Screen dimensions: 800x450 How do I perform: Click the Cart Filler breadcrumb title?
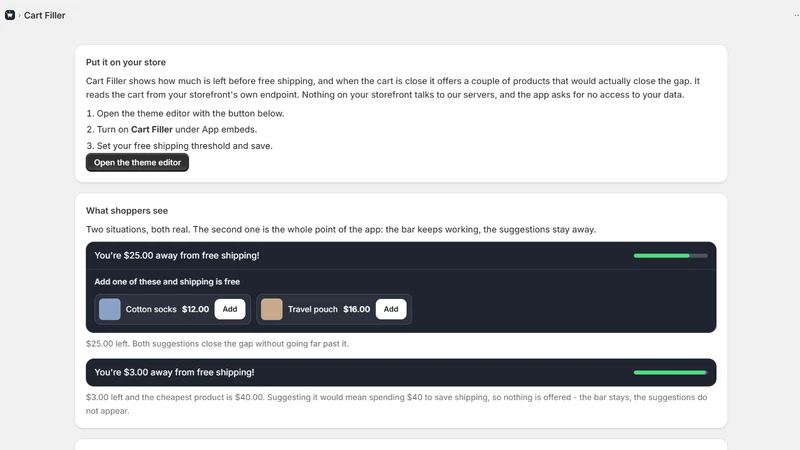pos(44,15)
